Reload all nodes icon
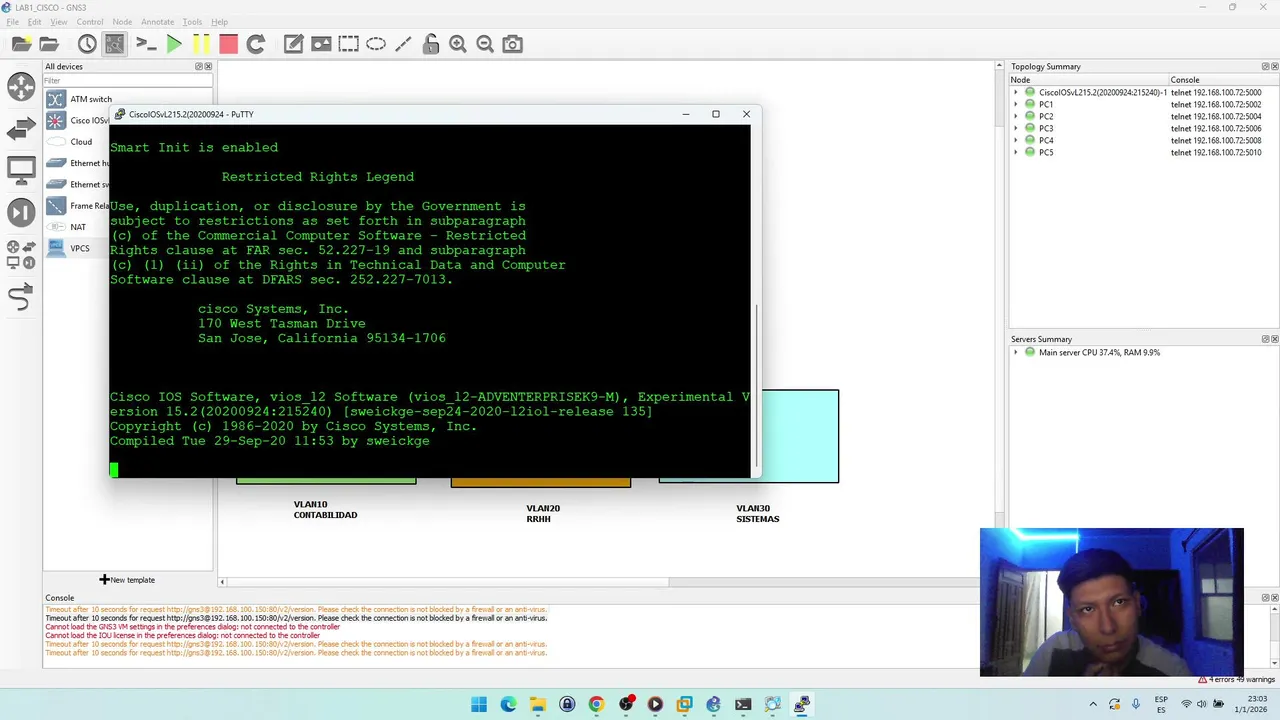Image resolution: width=1280 pixels, height=720 pixels. click(x=256, y=44)
